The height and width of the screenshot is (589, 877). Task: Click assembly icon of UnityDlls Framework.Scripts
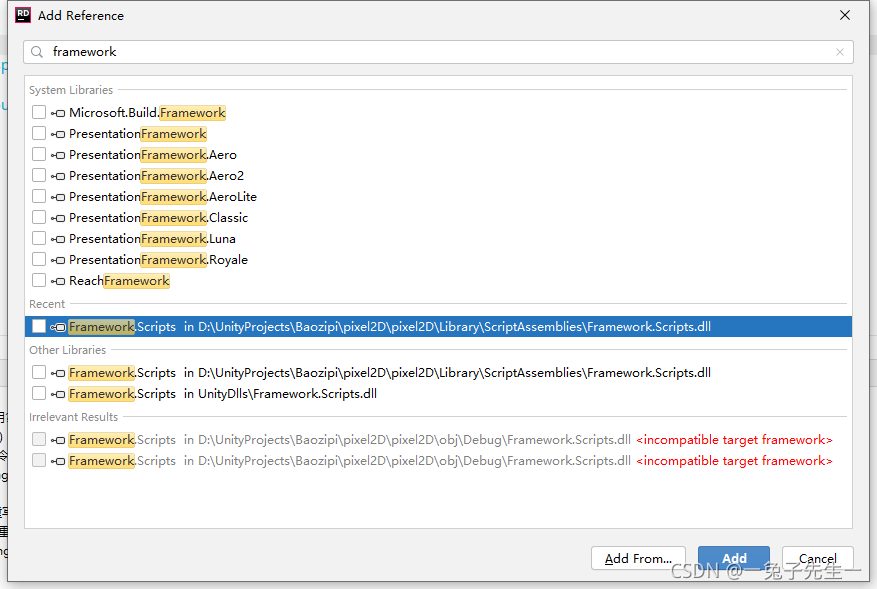click(58, 394)
